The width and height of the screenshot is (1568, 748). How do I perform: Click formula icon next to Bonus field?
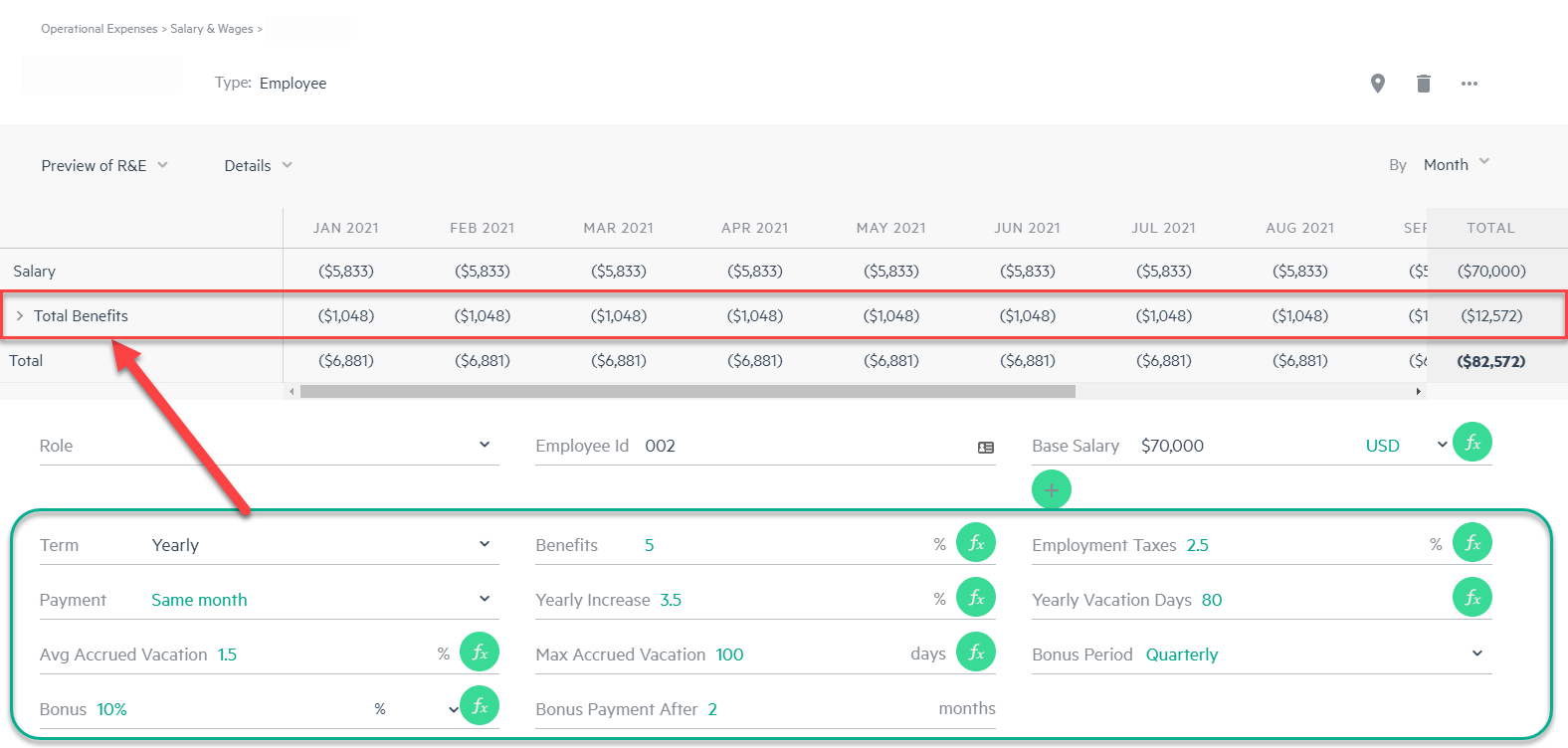click(x=479, y=706)
